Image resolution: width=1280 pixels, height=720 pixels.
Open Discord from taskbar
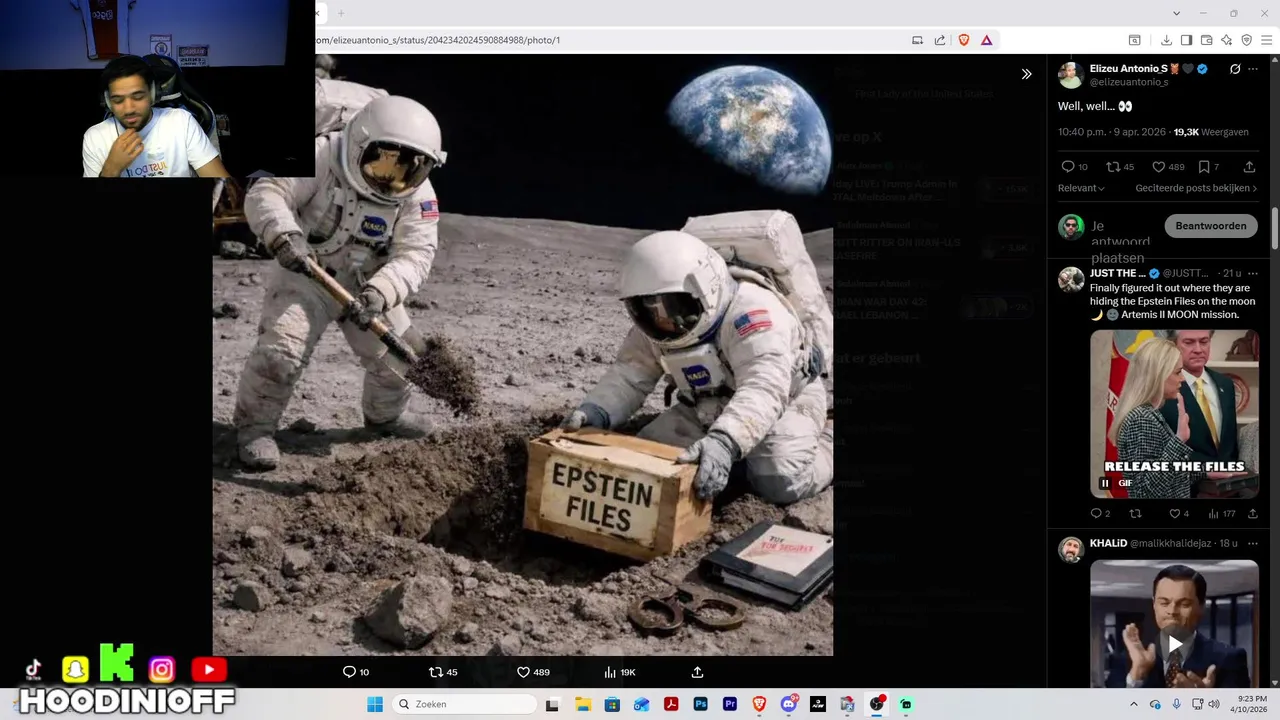[x=789, y=704]
